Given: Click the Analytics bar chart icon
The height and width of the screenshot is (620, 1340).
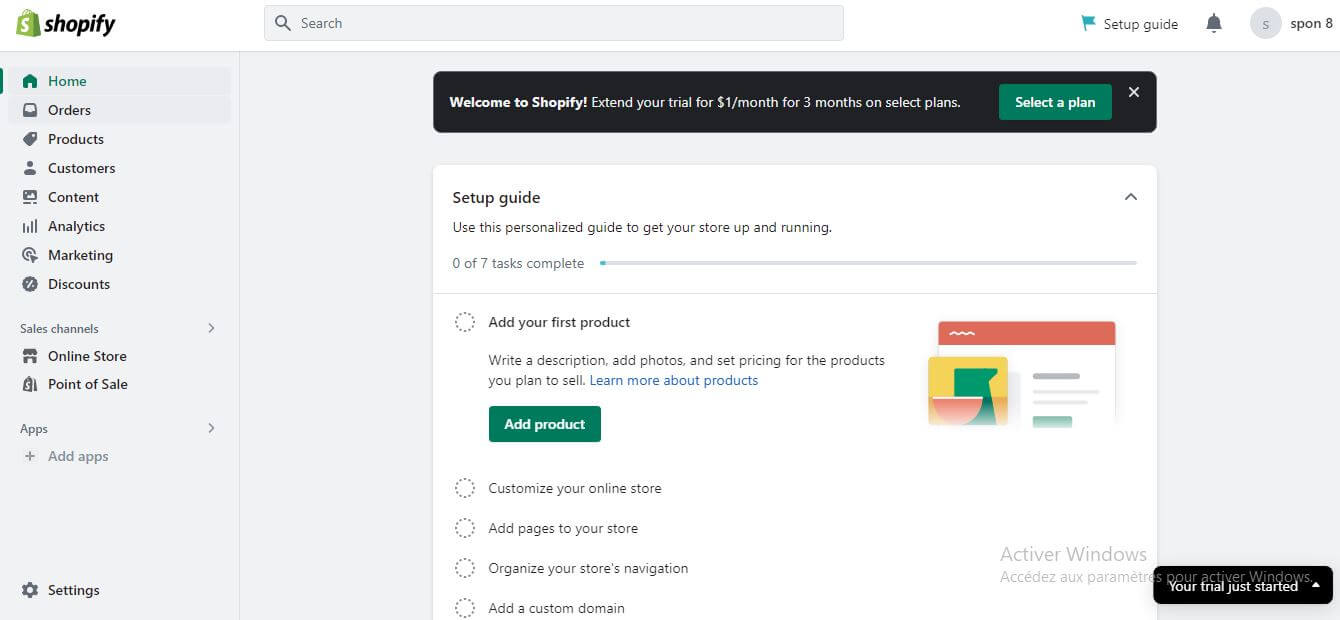Looking at the screenshot, I should (x=30, y=226).
